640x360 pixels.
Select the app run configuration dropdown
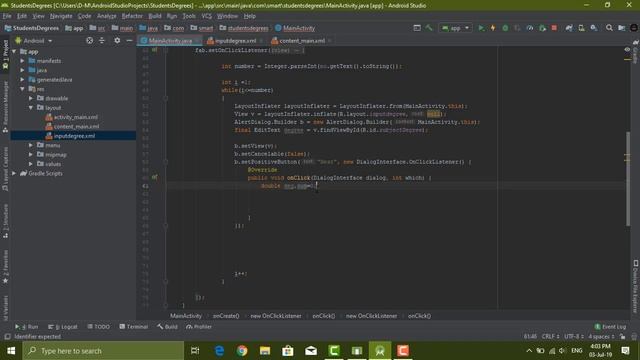455,28
